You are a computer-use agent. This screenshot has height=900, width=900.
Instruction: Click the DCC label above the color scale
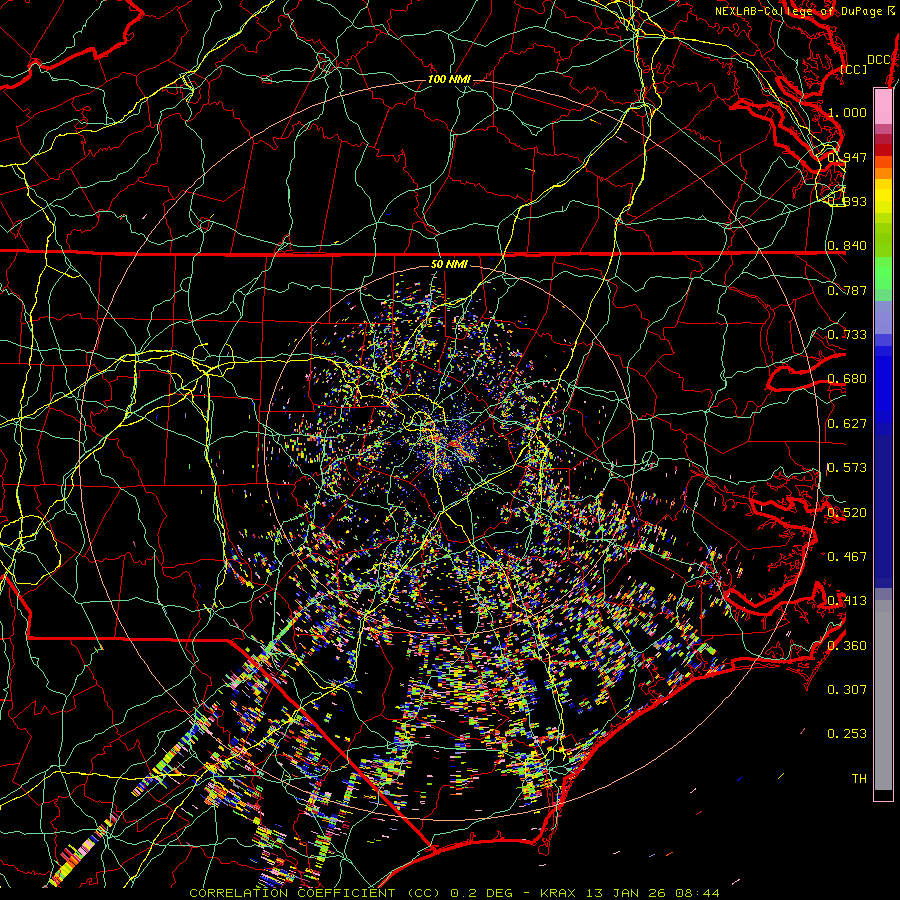(x=879, y=60)
